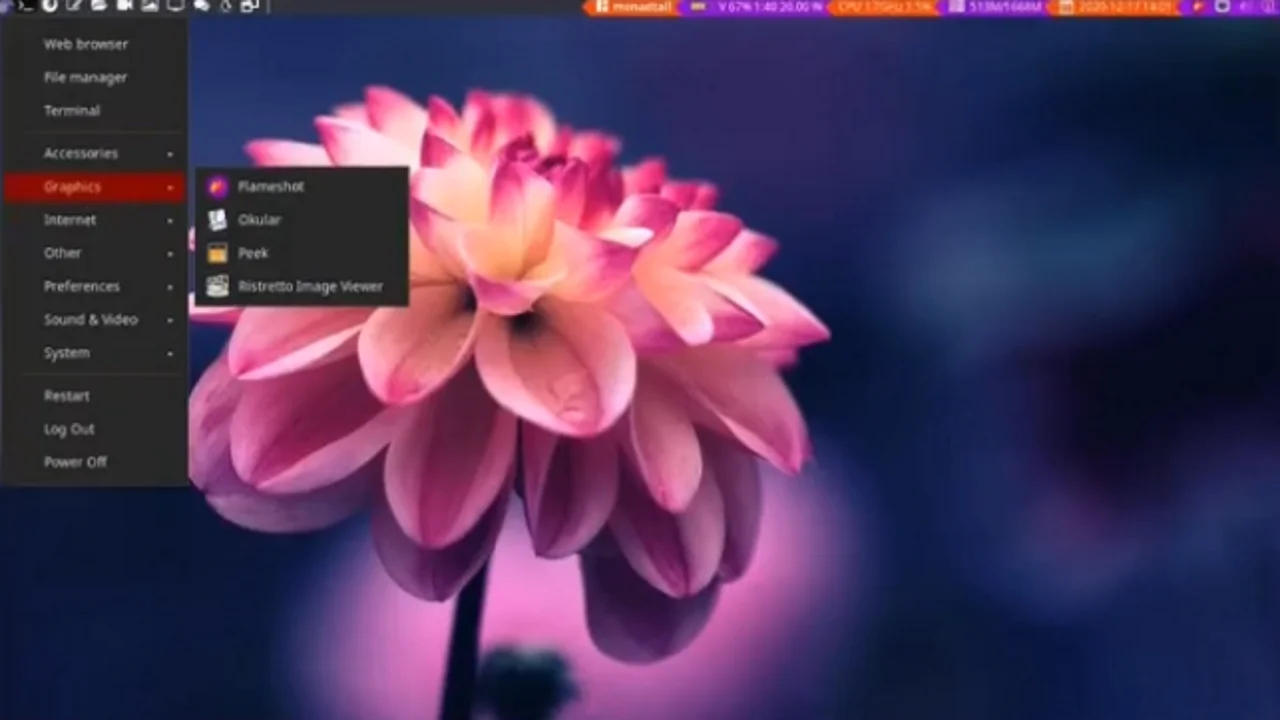Viewport: 1280px width, 720px height.
Task: Expand the Other submenu
Action: [95, 253]
